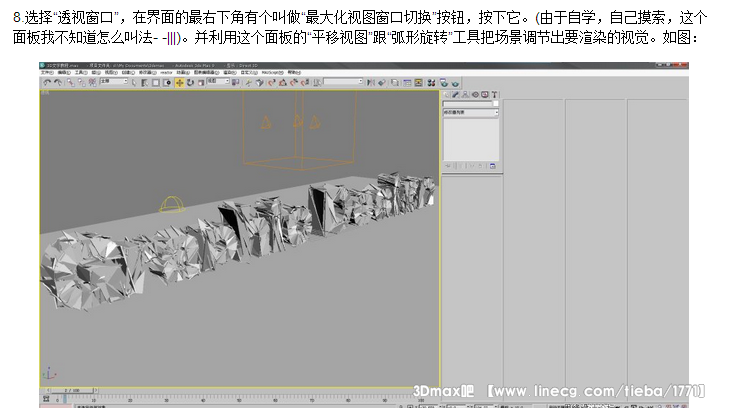Image resolution: width=734 pixels, height=408 pixels.
Task: Choose the Rectangular Selection Region tool
Action: click(x=155, y=82)
